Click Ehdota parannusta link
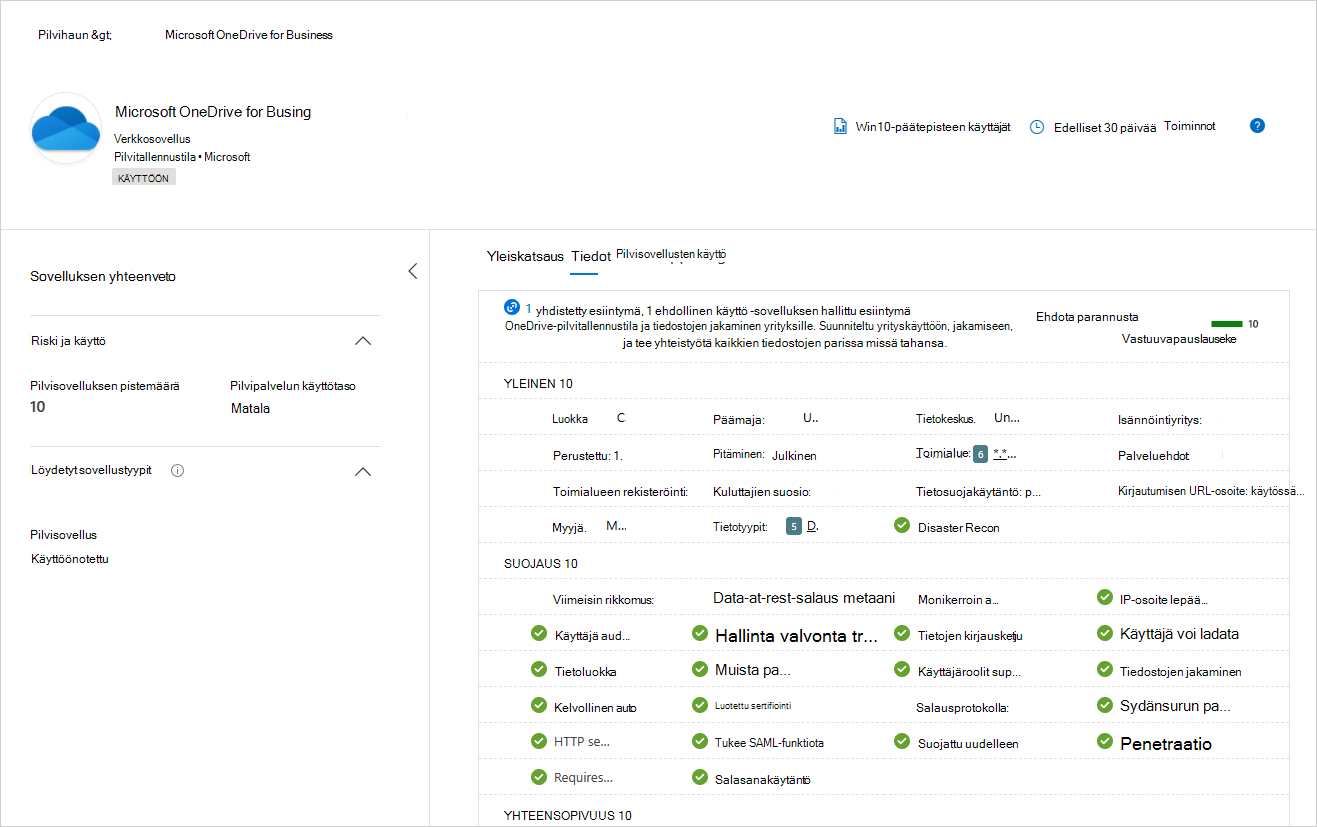This screenshot has height=827, width=1317. 1087,317
